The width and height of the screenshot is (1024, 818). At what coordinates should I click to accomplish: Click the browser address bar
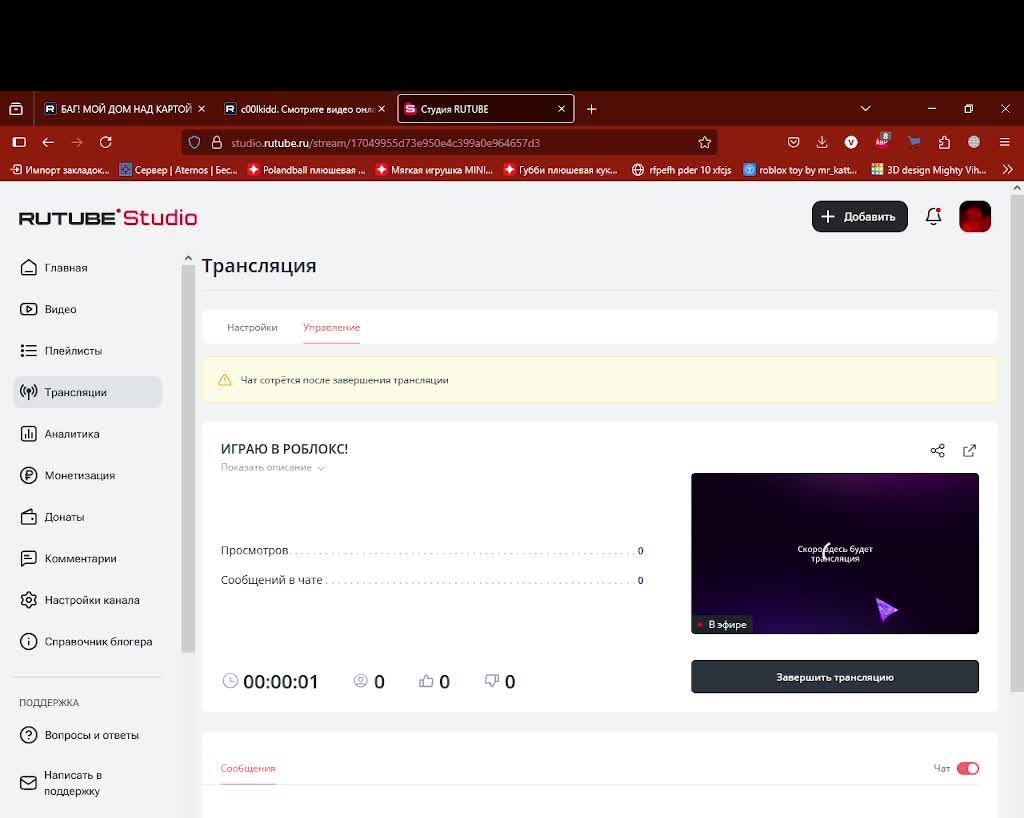tap(451, 142)
